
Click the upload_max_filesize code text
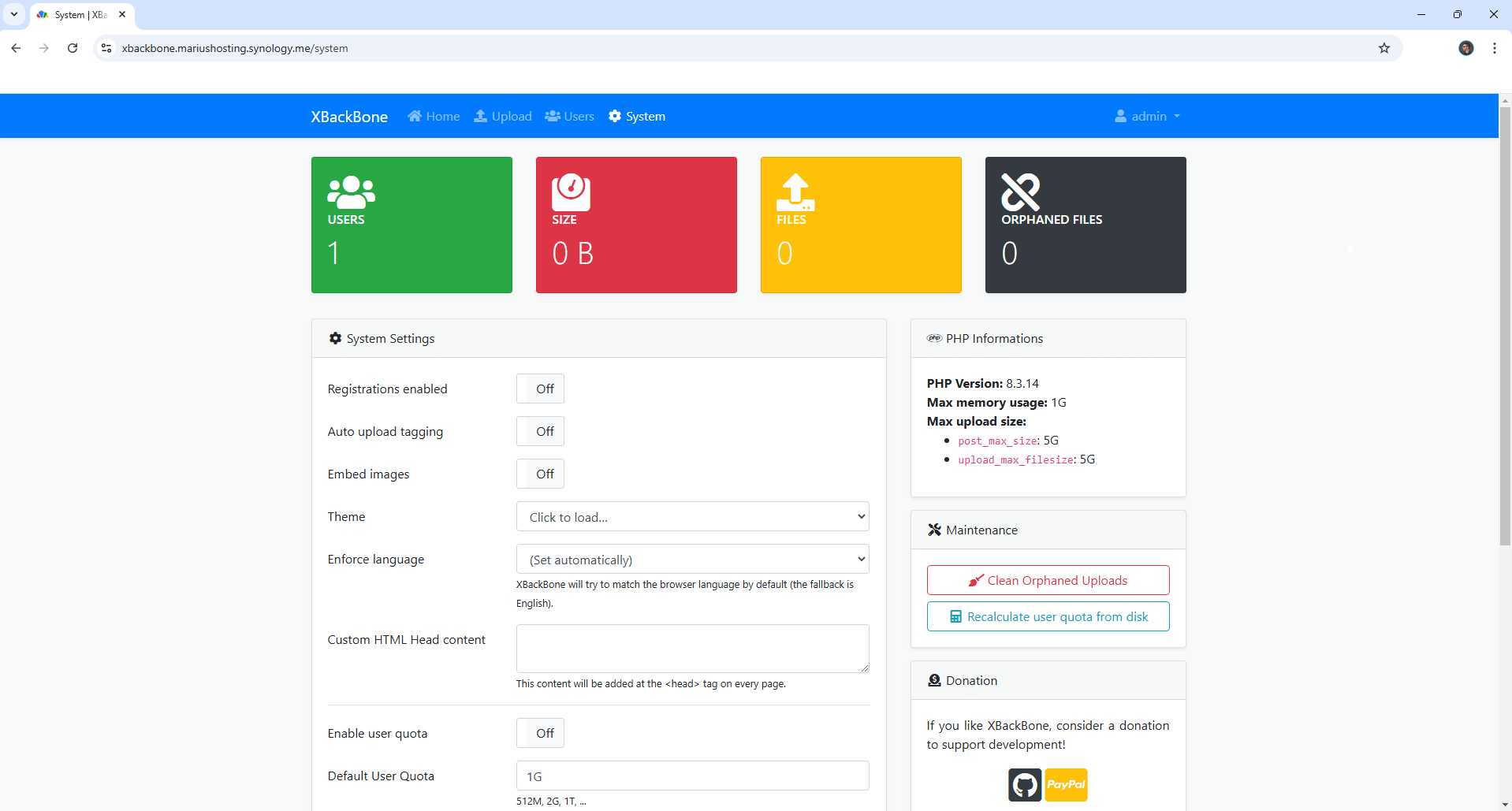1015,460
